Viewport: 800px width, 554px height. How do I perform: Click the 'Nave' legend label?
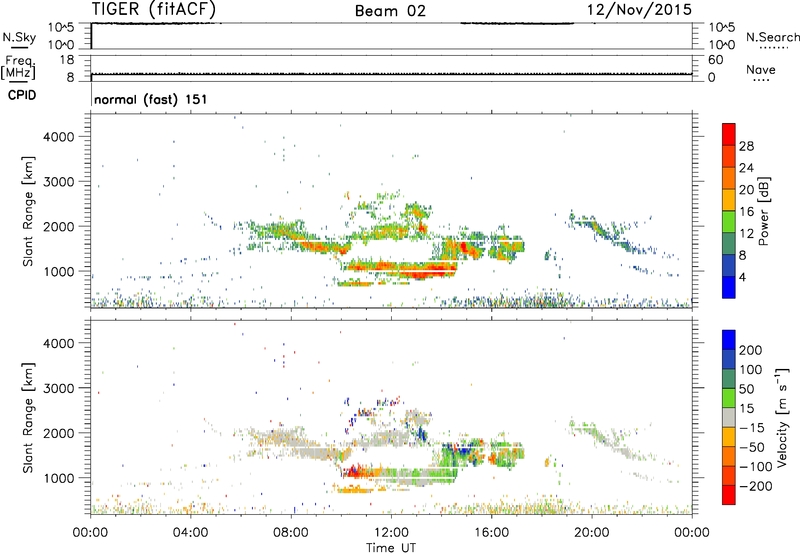pyautogui.click(x=761, y=70)
